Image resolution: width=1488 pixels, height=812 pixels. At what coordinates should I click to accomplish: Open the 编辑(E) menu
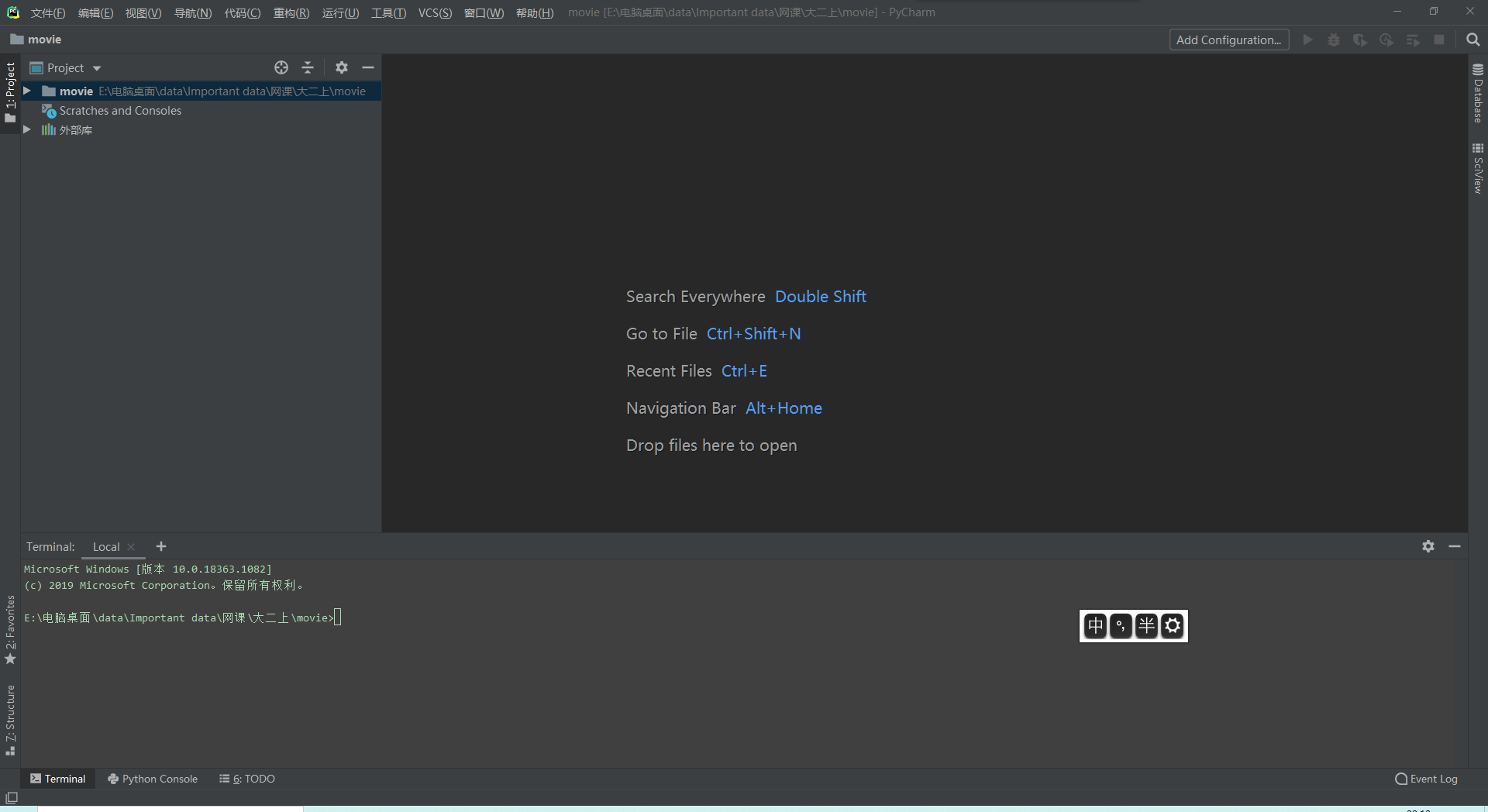coord(95,12)
